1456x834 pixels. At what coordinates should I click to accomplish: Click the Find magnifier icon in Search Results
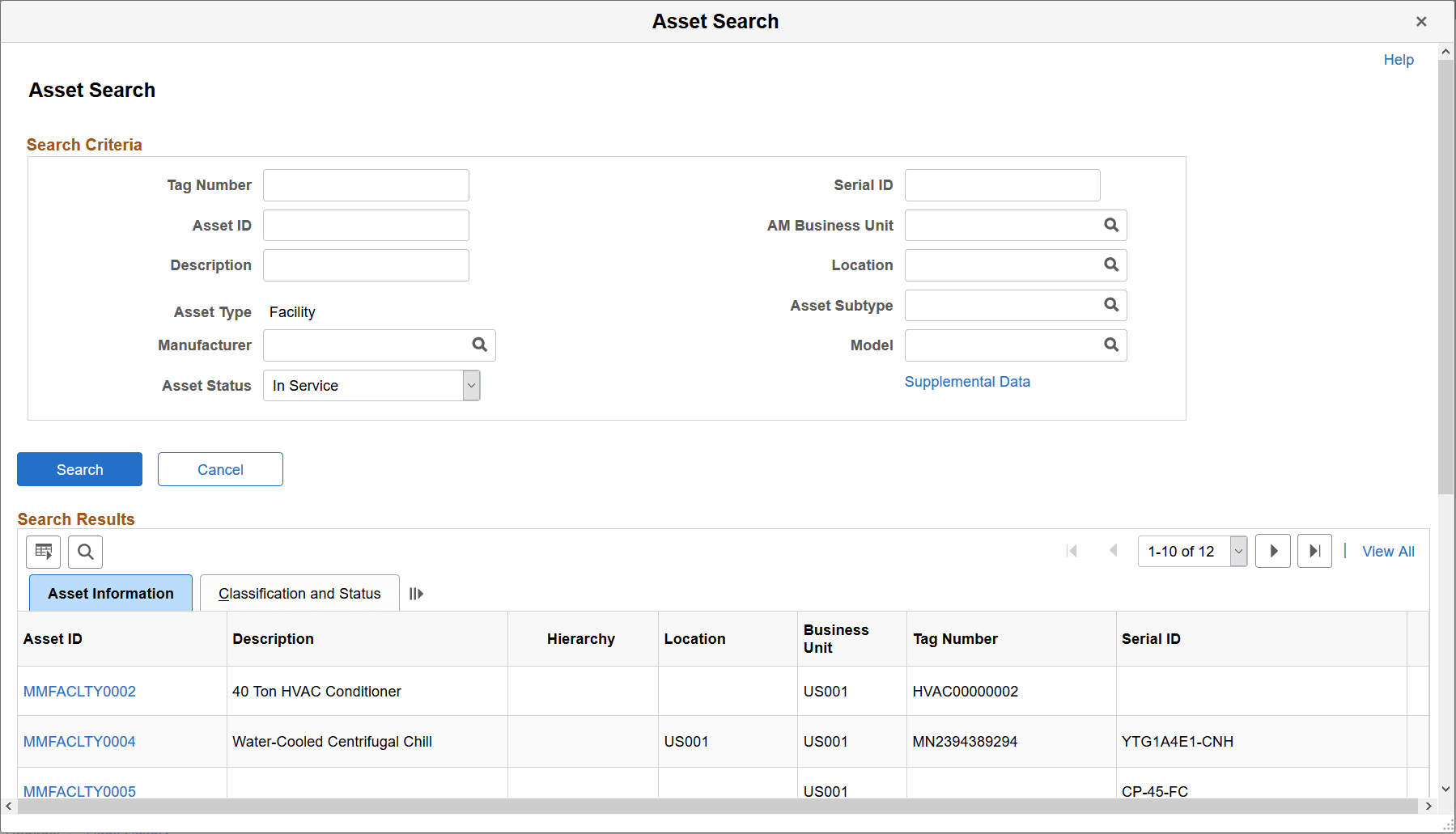[x=85, y=552]
